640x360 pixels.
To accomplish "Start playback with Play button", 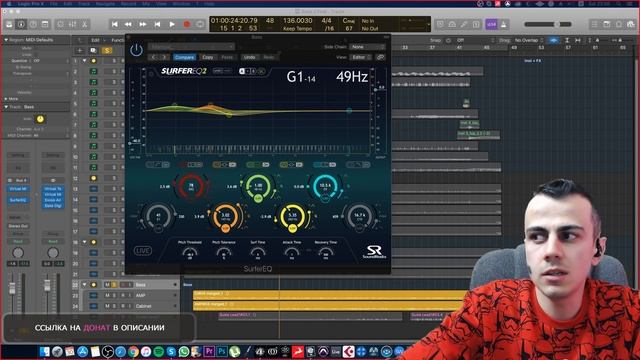I will tap(172, 24).
